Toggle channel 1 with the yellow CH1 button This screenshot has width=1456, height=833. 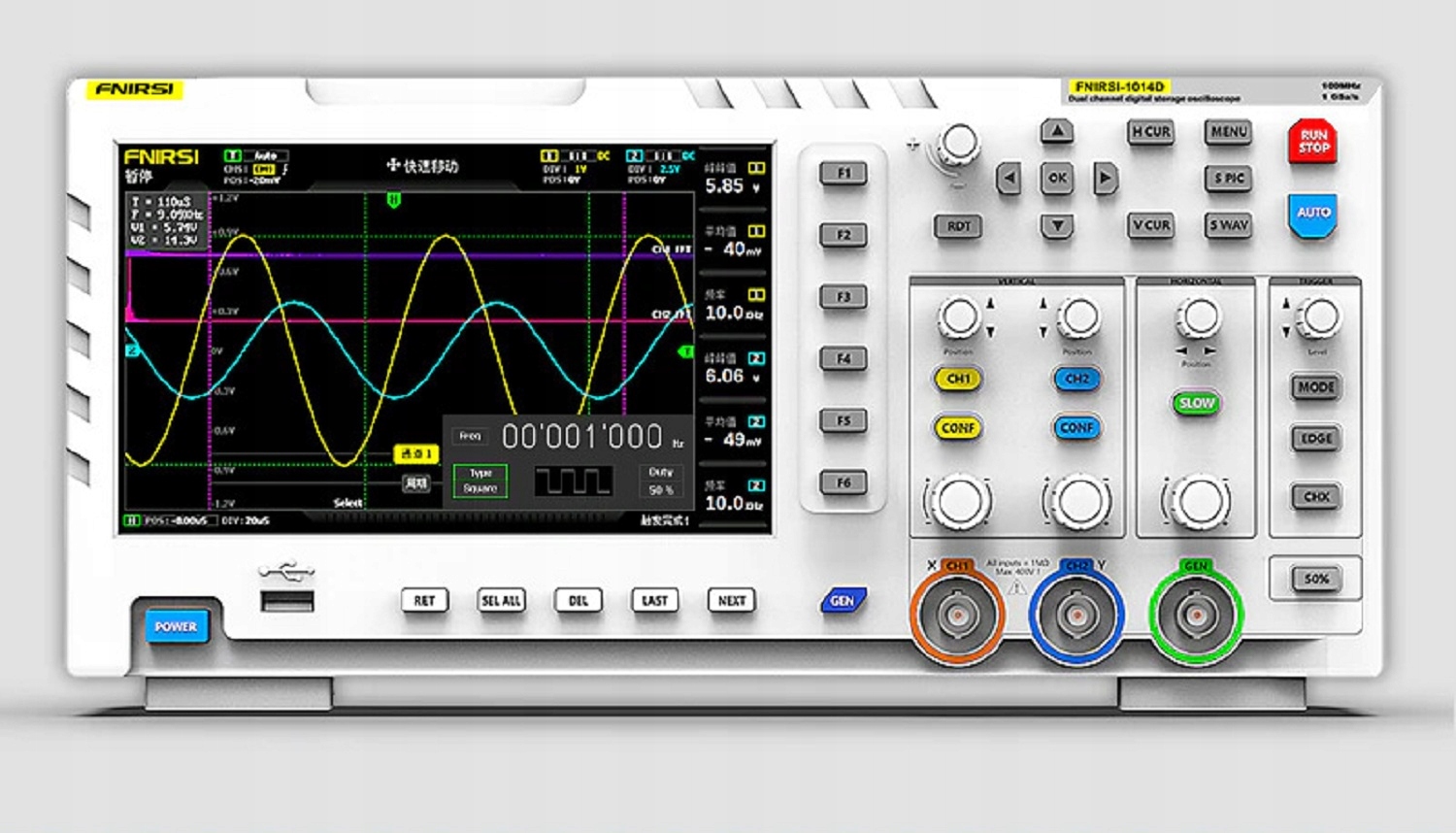(x=958, y=379)
